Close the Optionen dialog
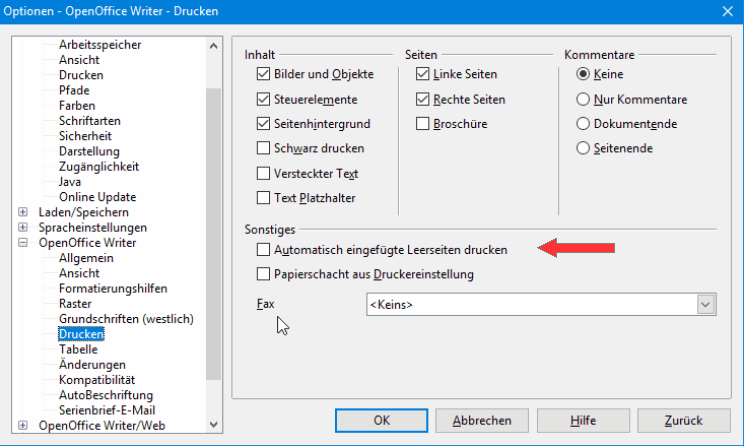This screenshot has width=744, height=447. tap(727, 11)
